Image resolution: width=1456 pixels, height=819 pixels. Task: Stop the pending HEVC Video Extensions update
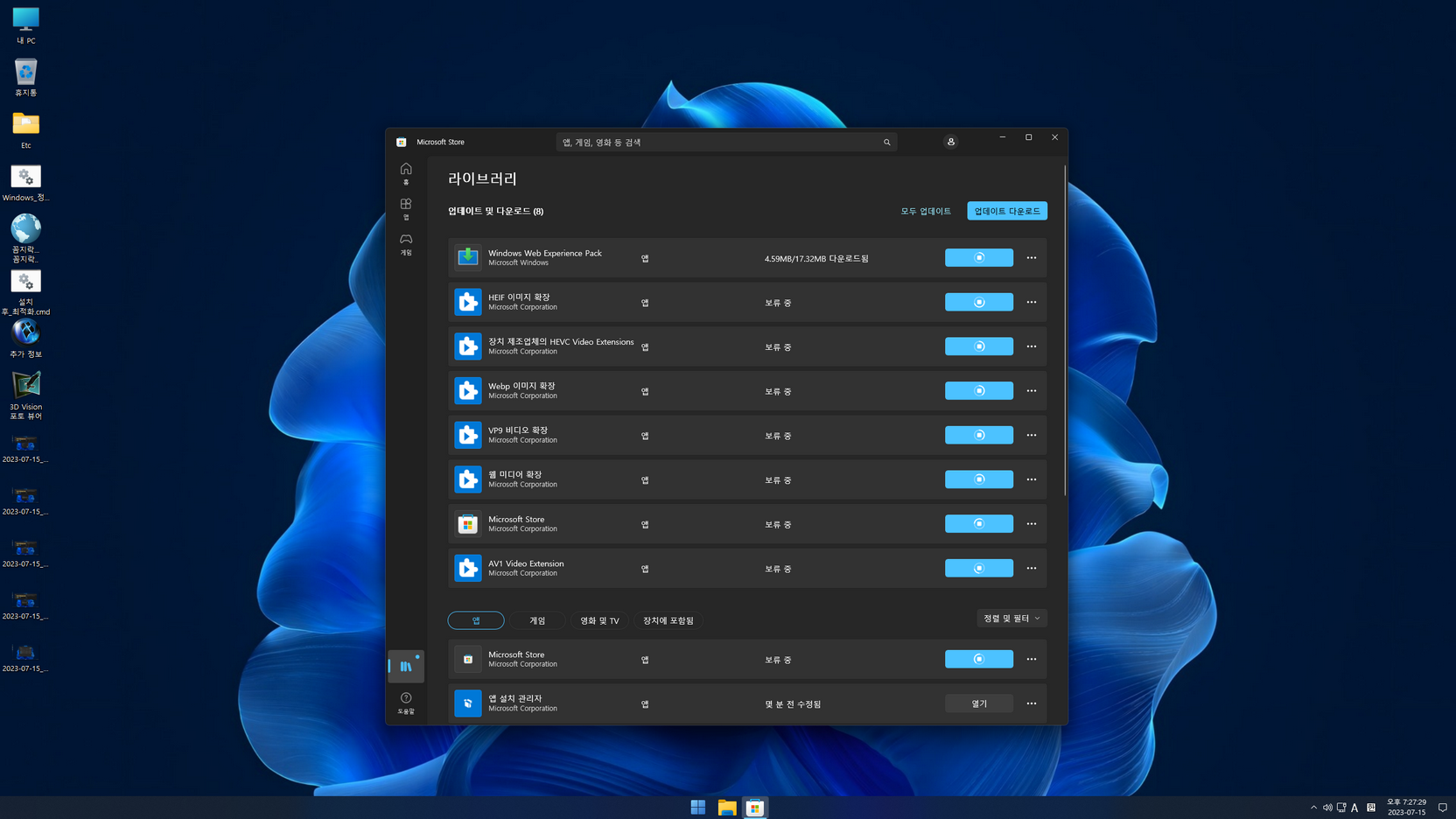pyautogui.click(x=979, y=346)
